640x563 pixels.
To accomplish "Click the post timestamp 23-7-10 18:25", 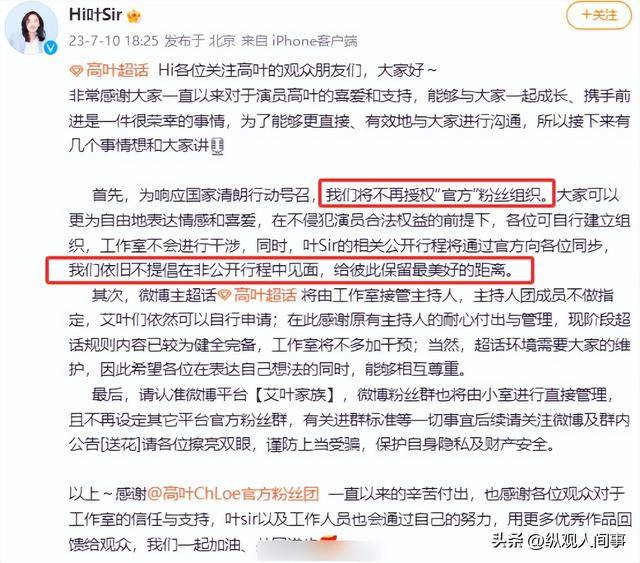I will tap(113, 41).
